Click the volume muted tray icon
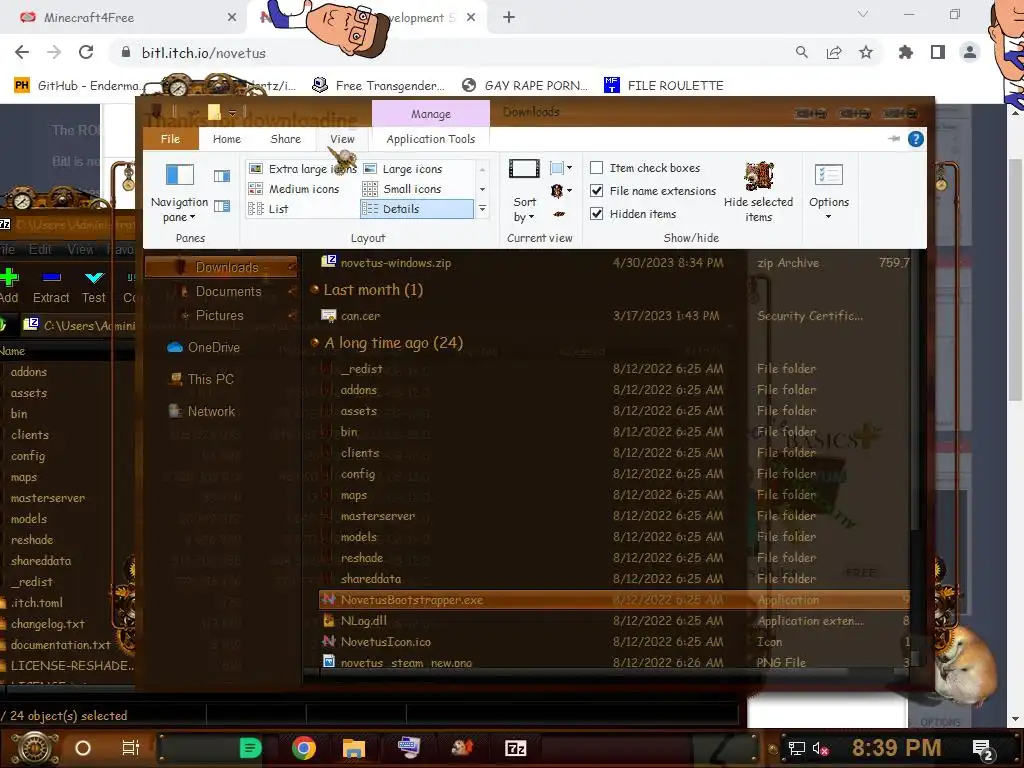 pos(820,748)
